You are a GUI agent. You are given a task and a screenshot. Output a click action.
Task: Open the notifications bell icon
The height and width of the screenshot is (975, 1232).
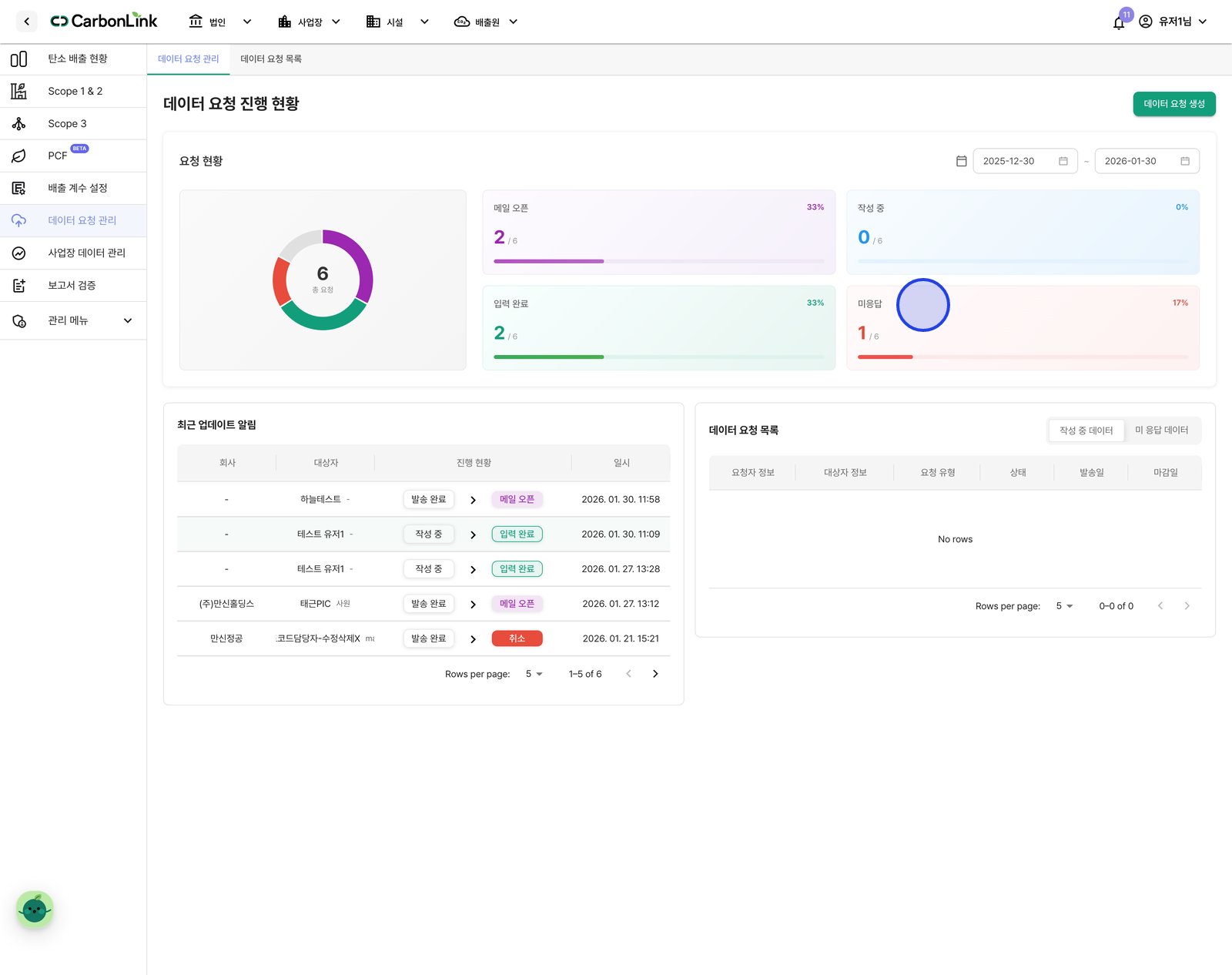point(1119,22)
